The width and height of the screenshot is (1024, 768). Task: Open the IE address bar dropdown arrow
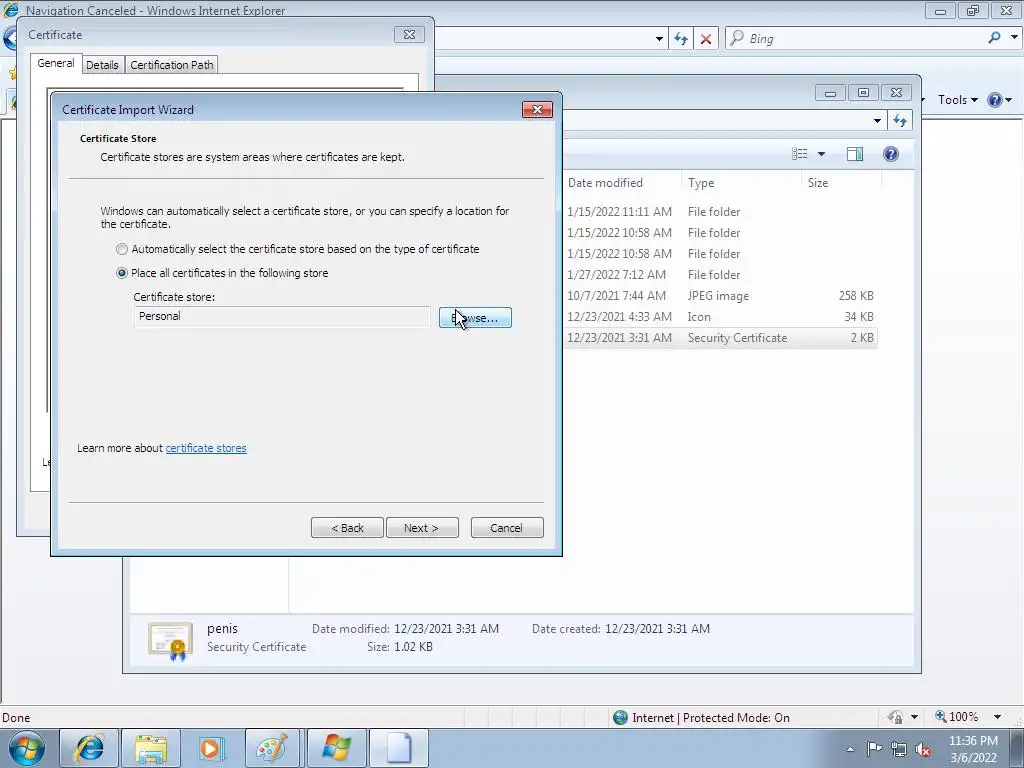click(659, 39)
